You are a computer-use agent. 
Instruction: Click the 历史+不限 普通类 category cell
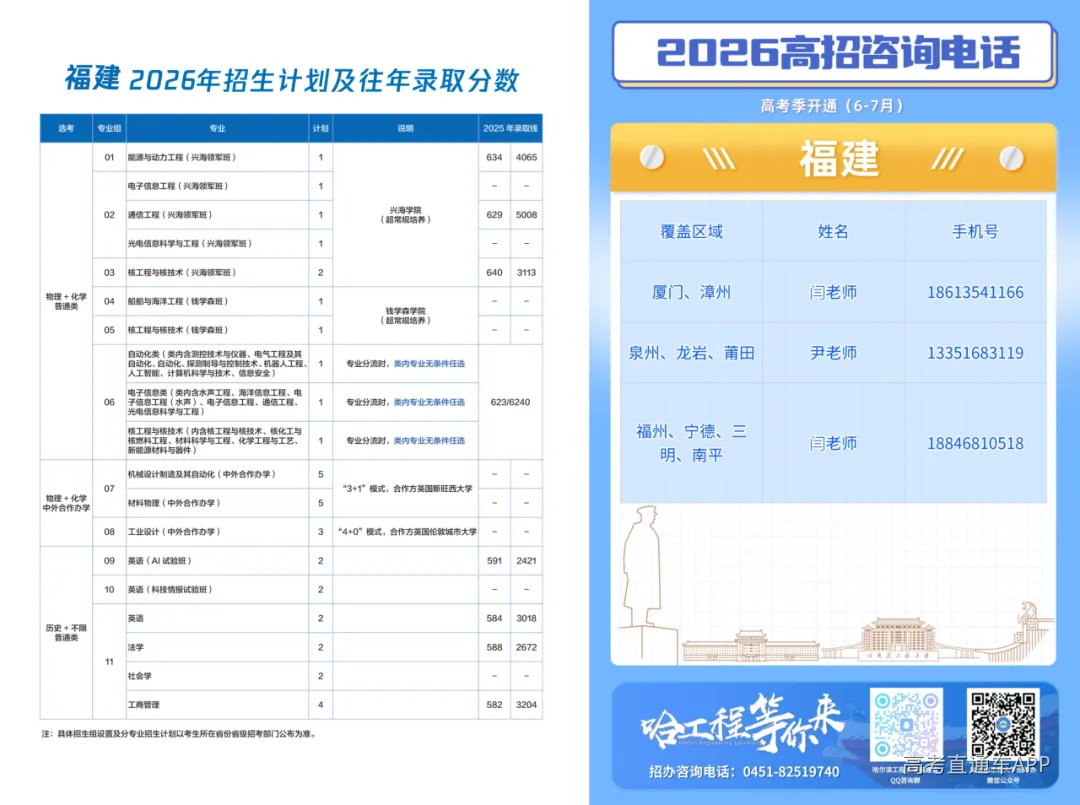[x=66, y=633]
